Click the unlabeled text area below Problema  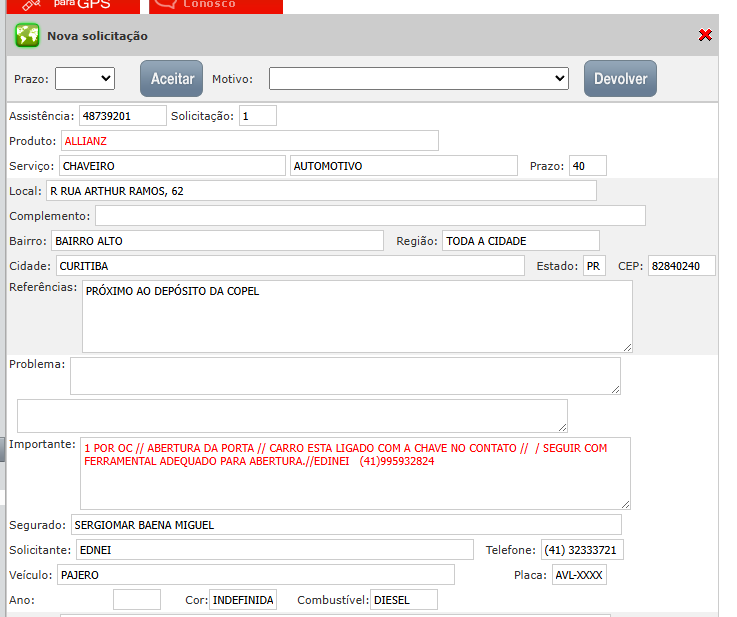pyautogui.click(x=292, y=416)
